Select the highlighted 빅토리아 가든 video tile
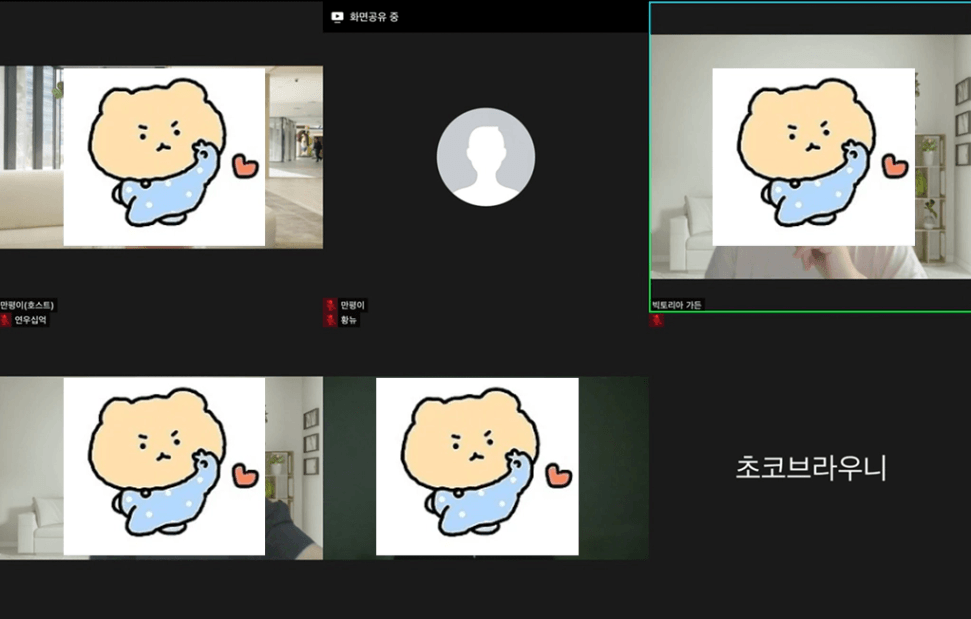The height and width of the screenshot is (619, 971). (811, 157)
